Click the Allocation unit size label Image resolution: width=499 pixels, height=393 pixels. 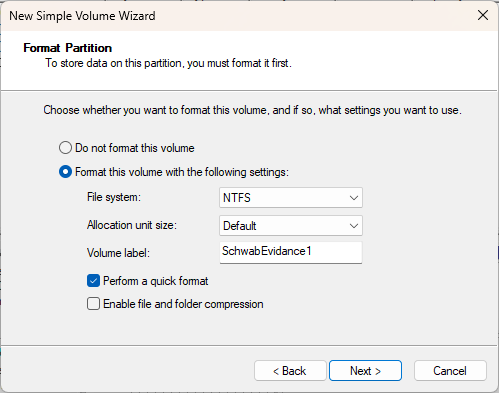tap(132, 225)
